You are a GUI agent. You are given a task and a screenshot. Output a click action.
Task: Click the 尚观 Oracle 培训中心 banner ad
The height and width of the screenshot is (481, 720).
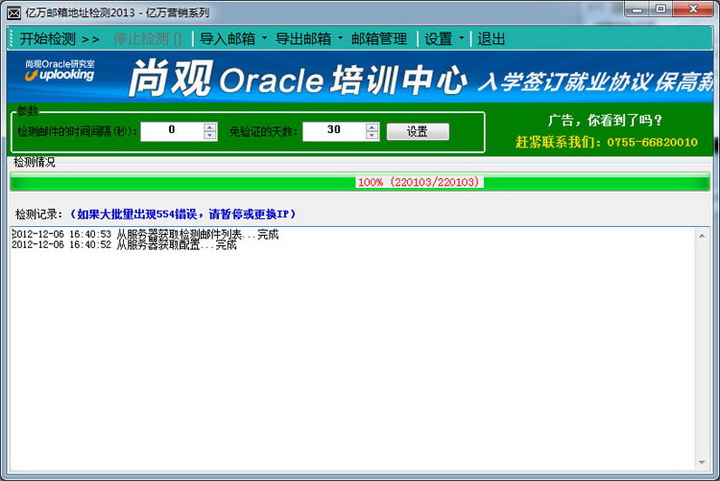click(x=360, y=77)
